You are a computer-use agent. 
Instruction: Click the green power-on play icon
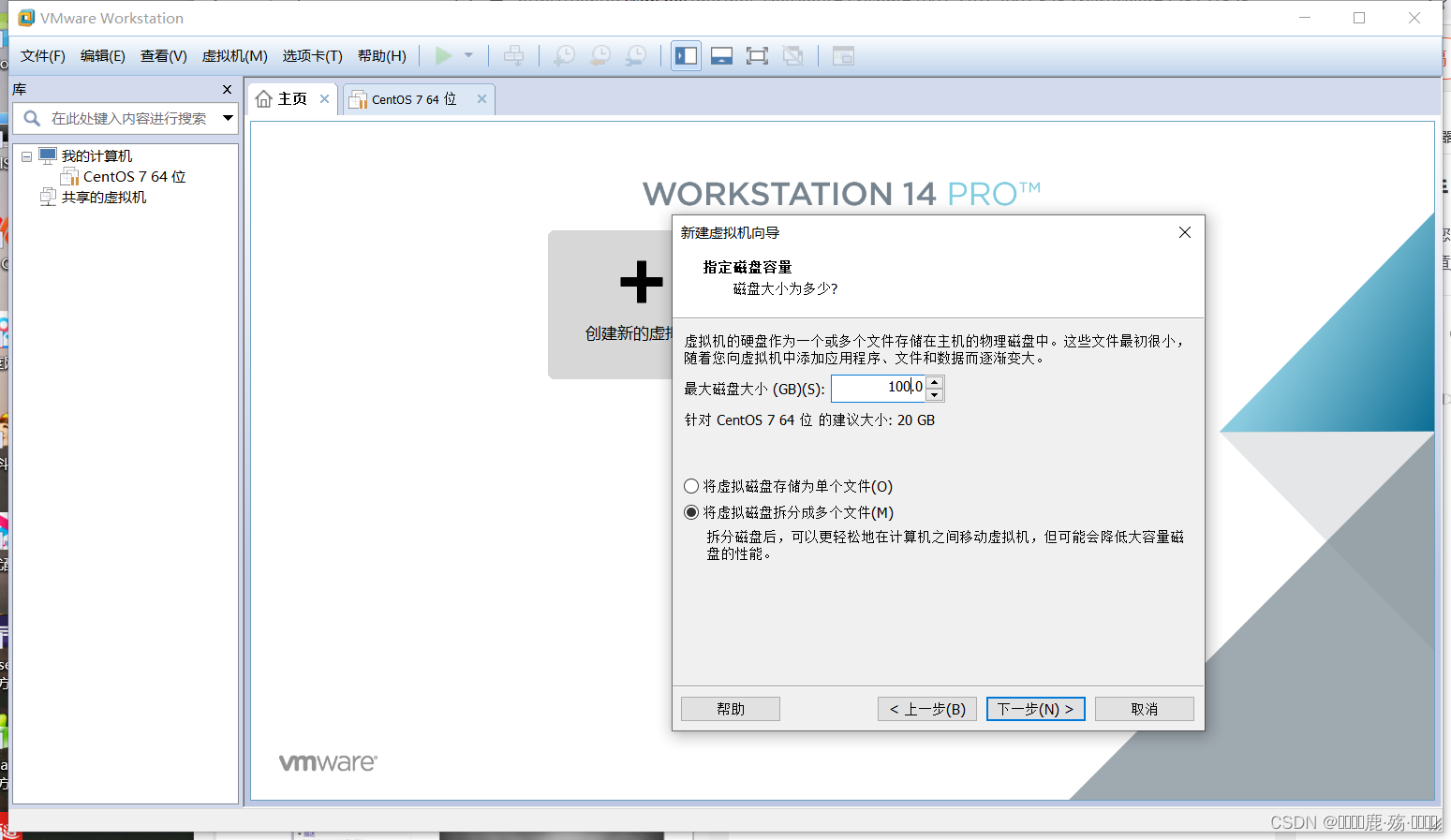coord(444,56)
